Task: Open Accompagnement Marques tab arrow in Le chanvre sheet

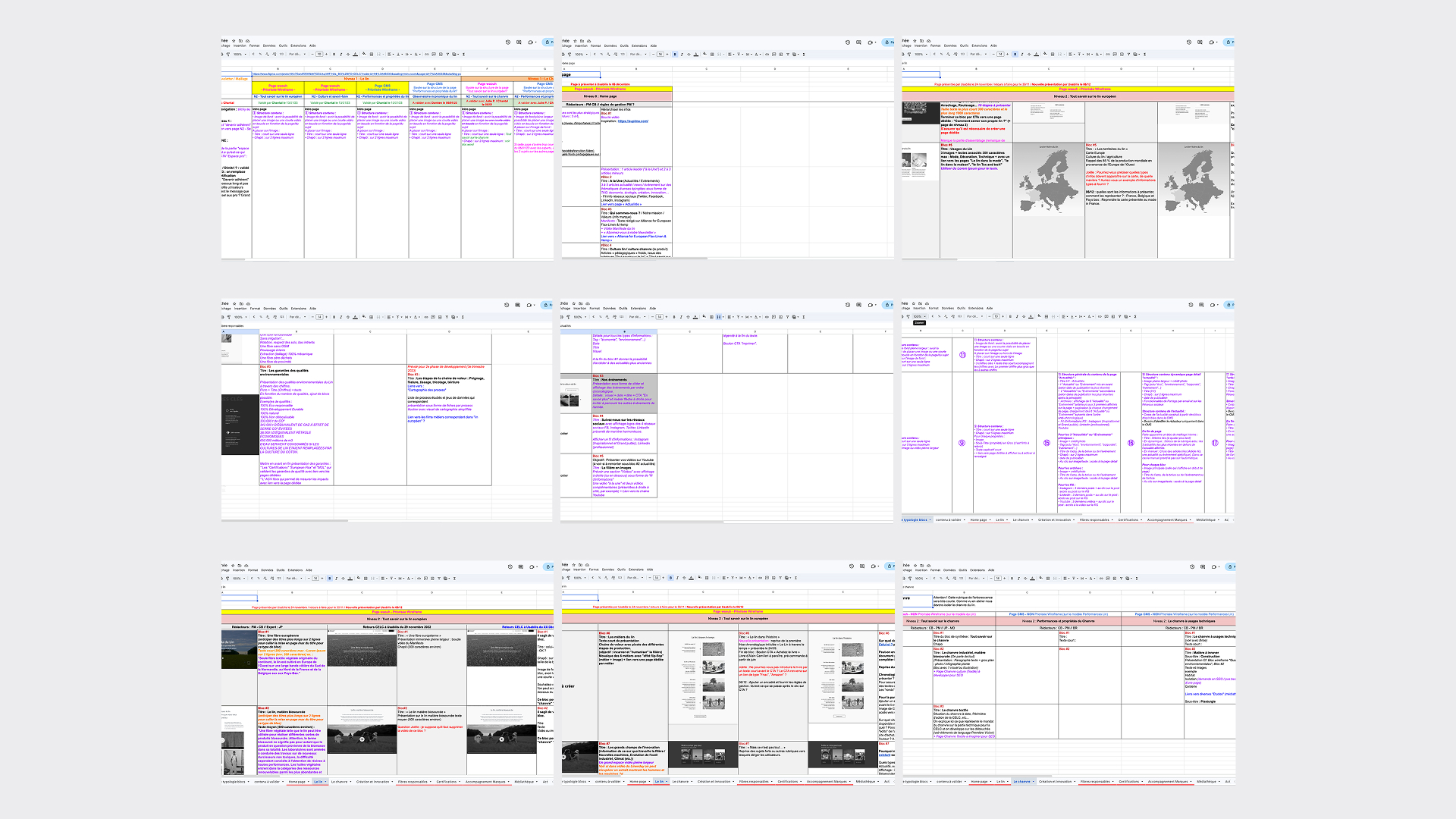Action: coord(1191,782)
